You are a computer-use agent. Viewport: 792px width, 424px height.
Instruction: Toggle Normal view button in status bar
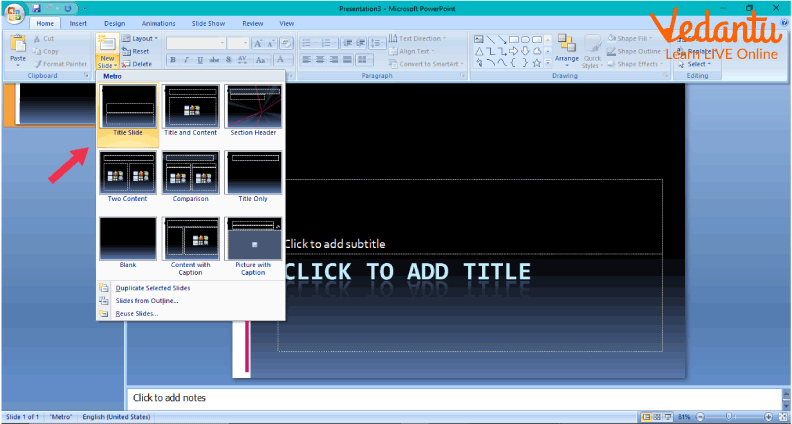coord(646,416)
